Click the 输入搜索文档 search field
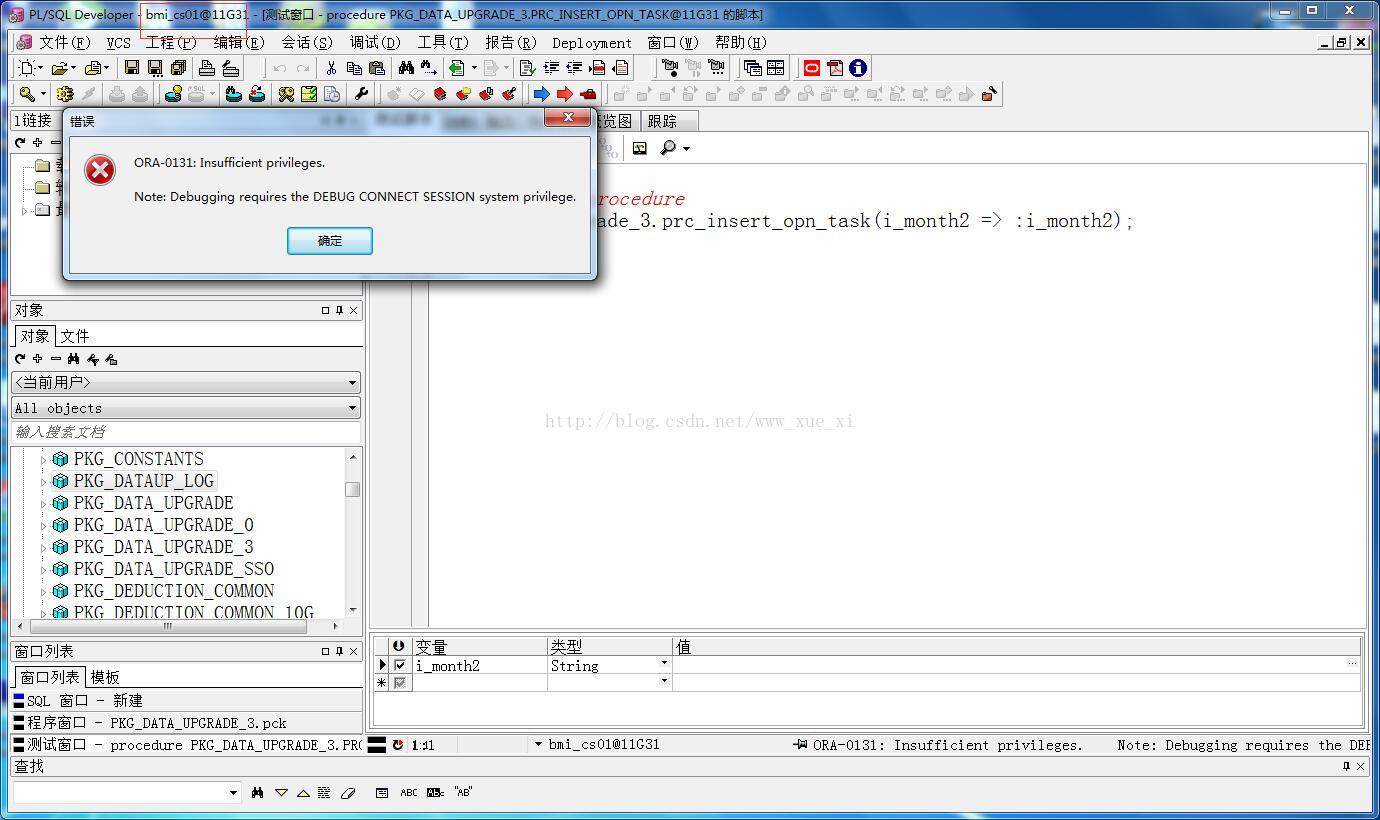The image size is (1380, 820). [x=186, y=432]
